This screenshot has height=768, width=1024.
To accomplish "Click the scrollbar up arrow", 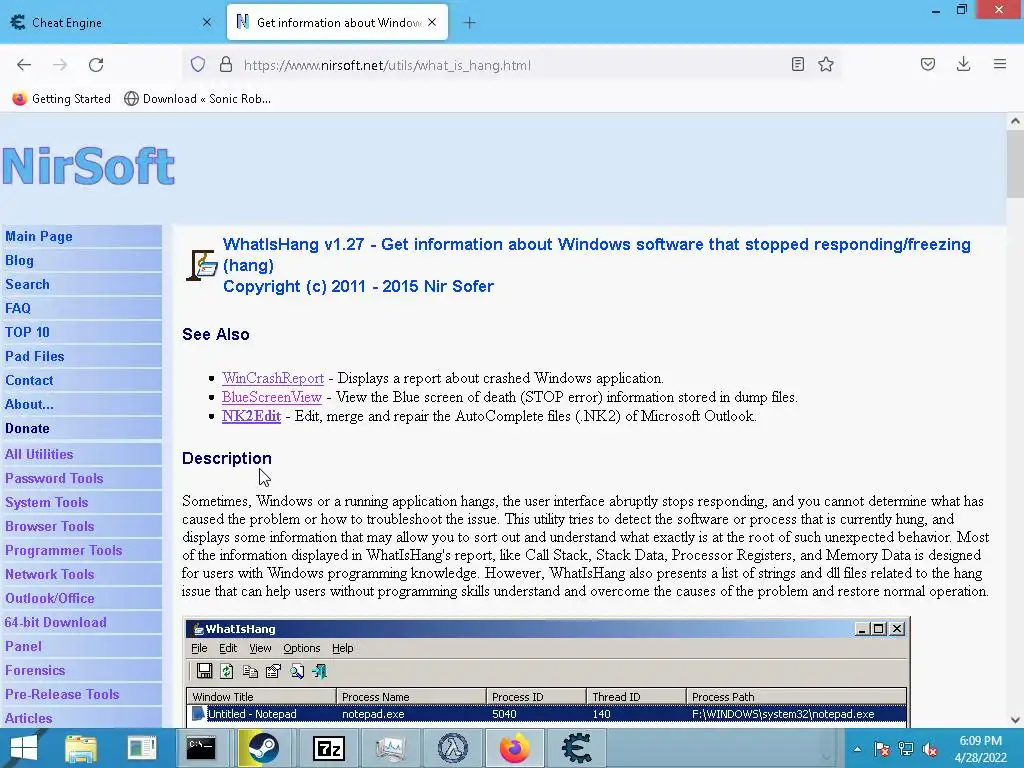I will coord(1015,121).
